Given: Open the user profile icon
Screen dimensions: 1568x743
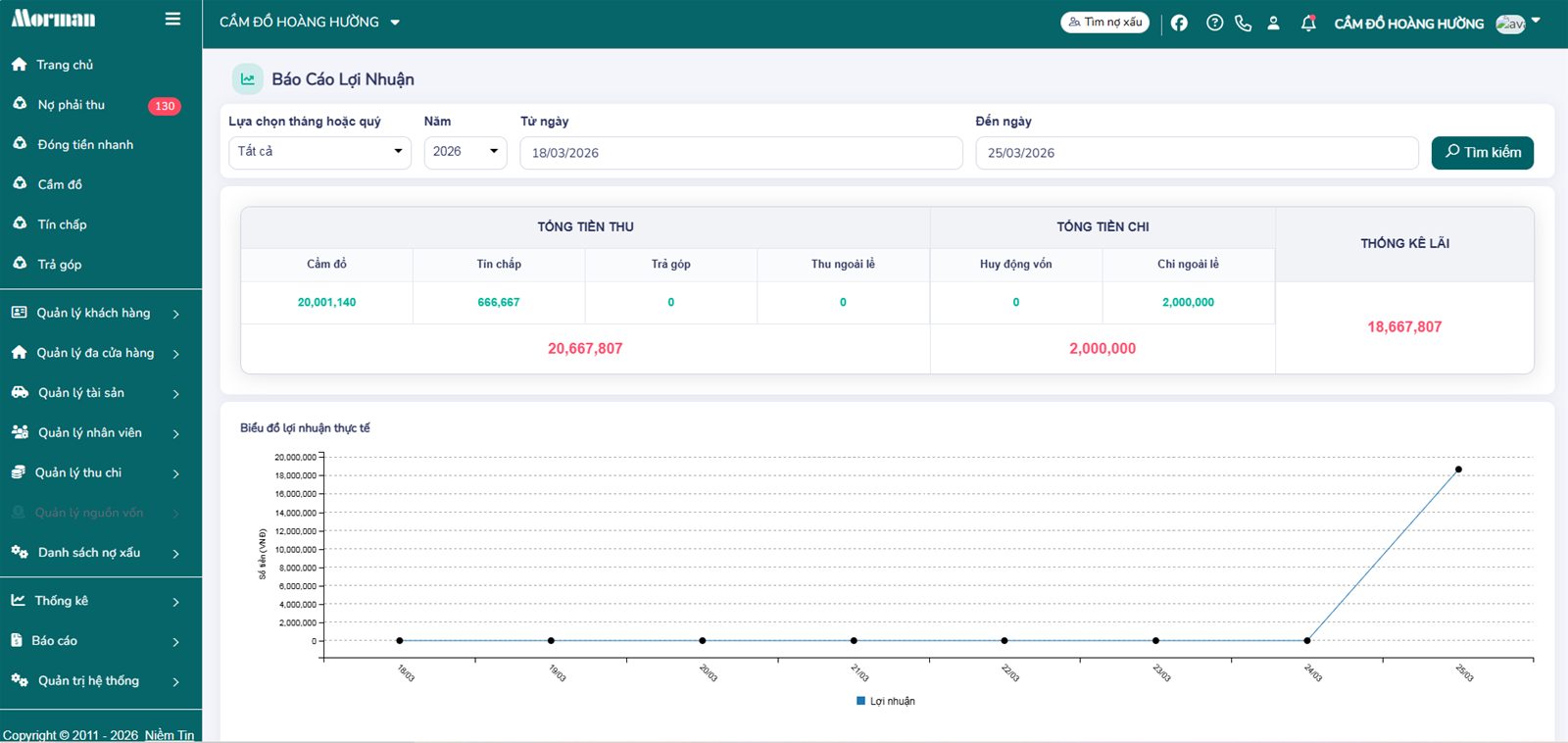Looking at the screenshot, I should coord(1273,23).
